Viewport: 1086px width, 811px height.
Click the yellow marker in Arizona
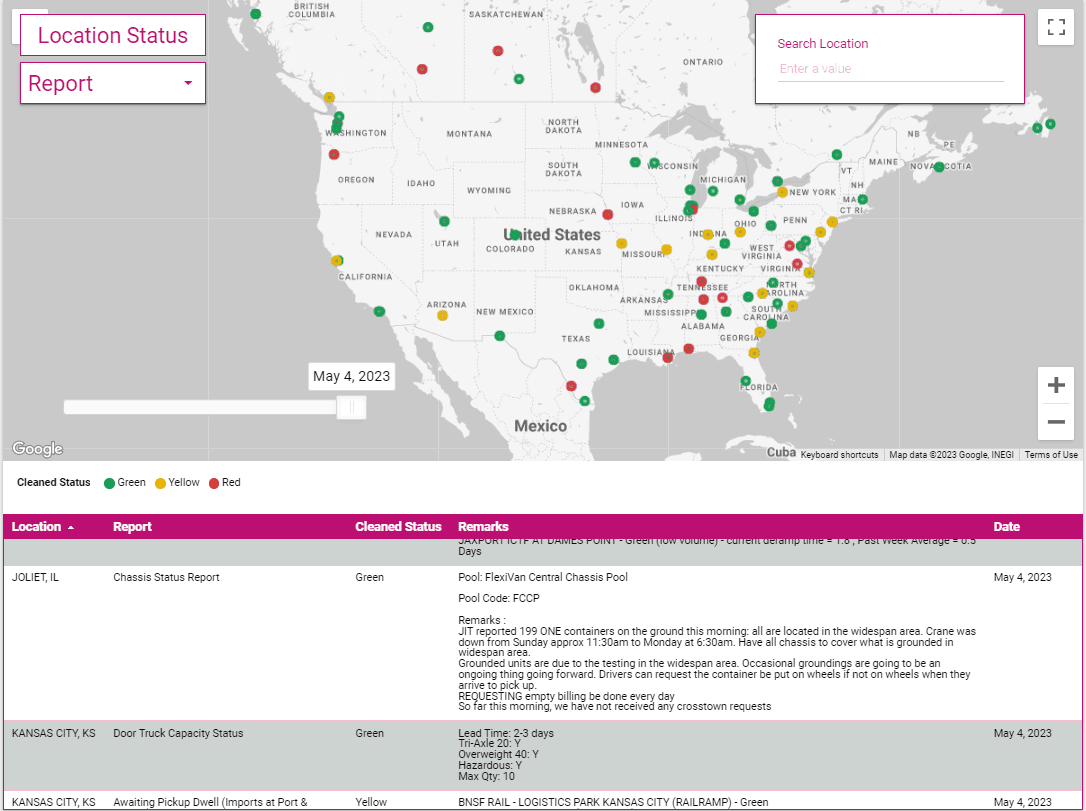pyautogui.click(x=443, y=316)
